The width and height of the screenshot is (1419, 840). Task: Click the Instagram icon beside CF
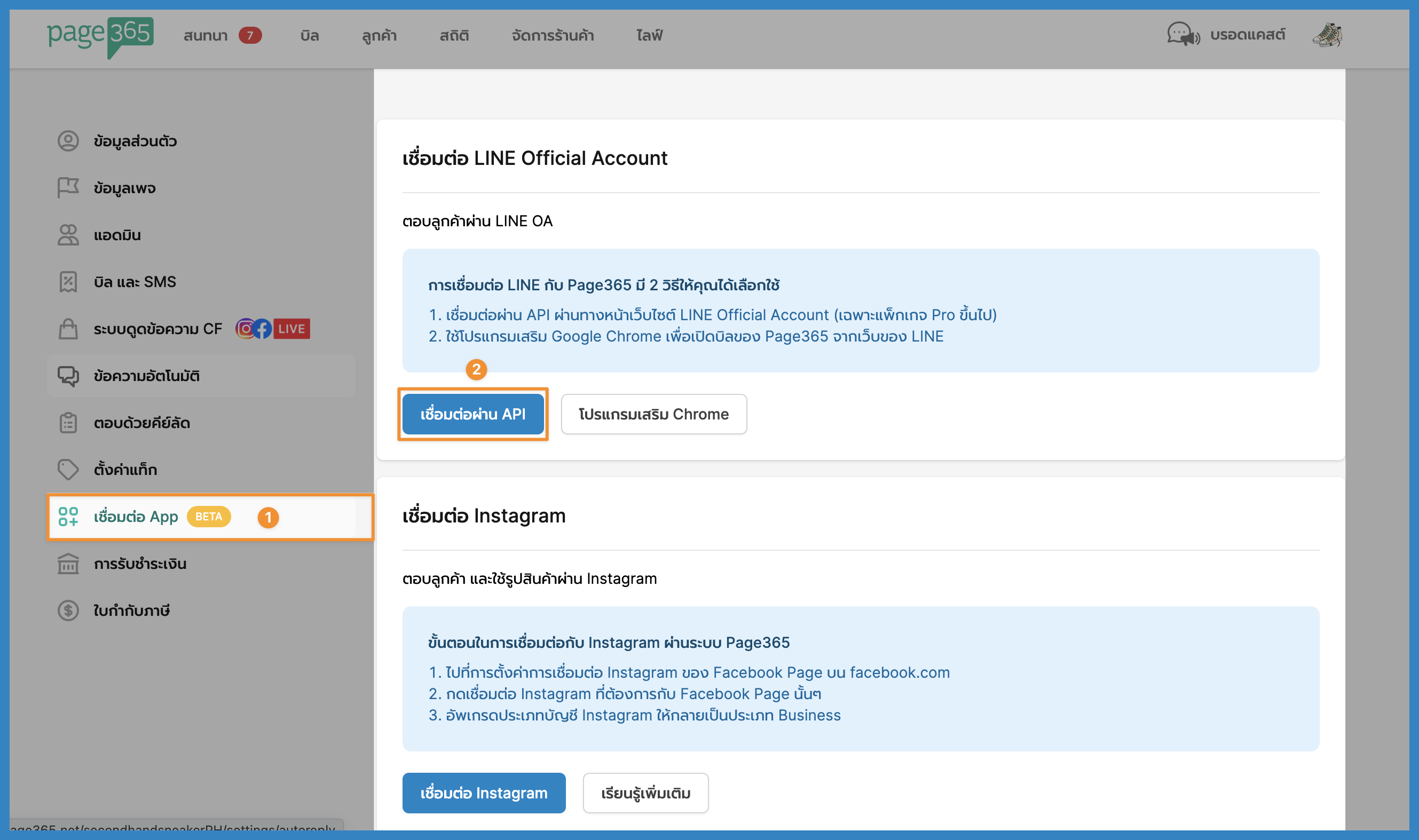[x=245, y=329]
